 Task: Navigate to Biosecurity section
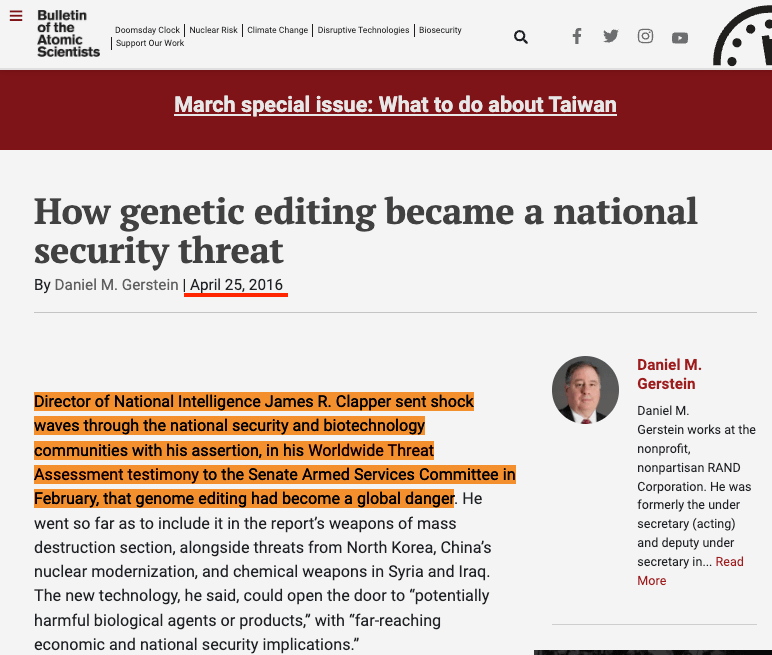pyautogui.click(x=440, y=30)
